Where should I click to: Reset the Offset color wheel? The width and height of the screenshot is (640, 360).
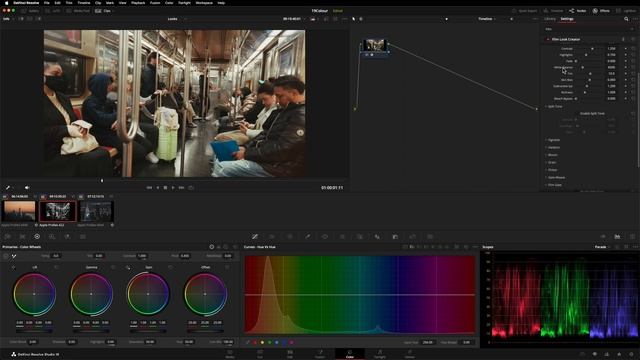[x=227, y=267]
